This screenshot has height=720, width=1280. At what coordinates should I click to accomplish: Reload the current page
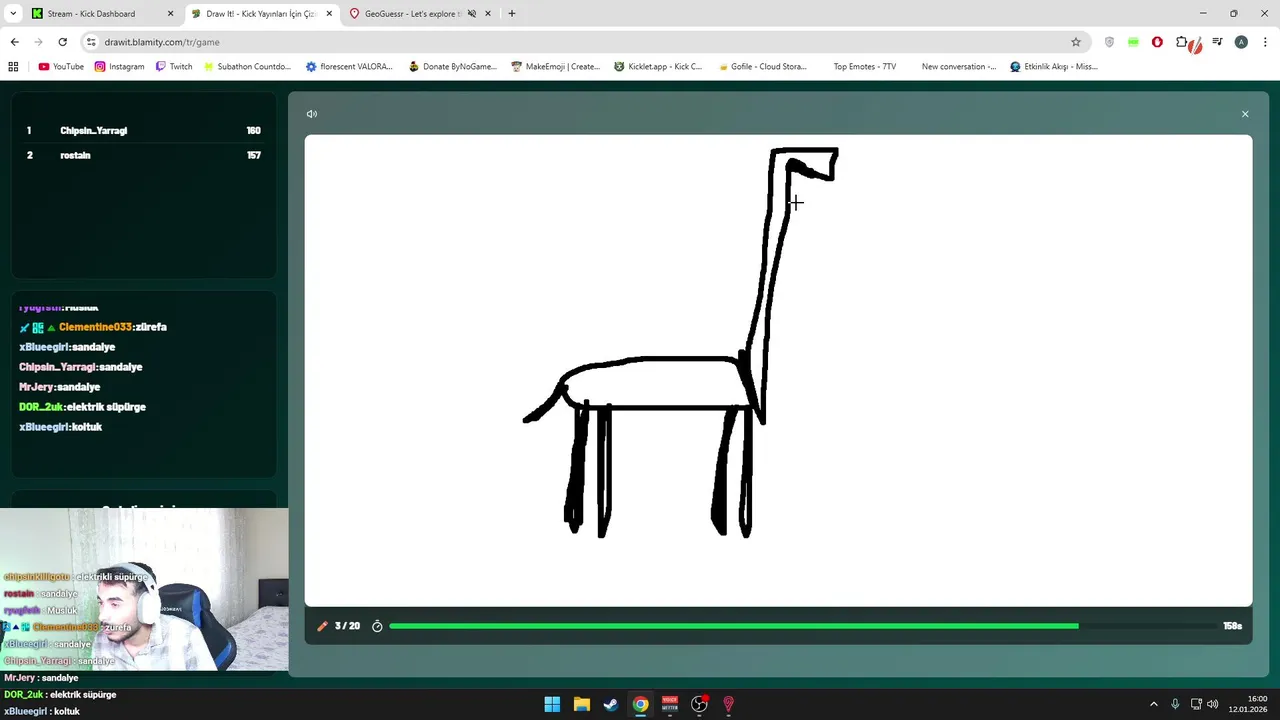tap(62, 42)
